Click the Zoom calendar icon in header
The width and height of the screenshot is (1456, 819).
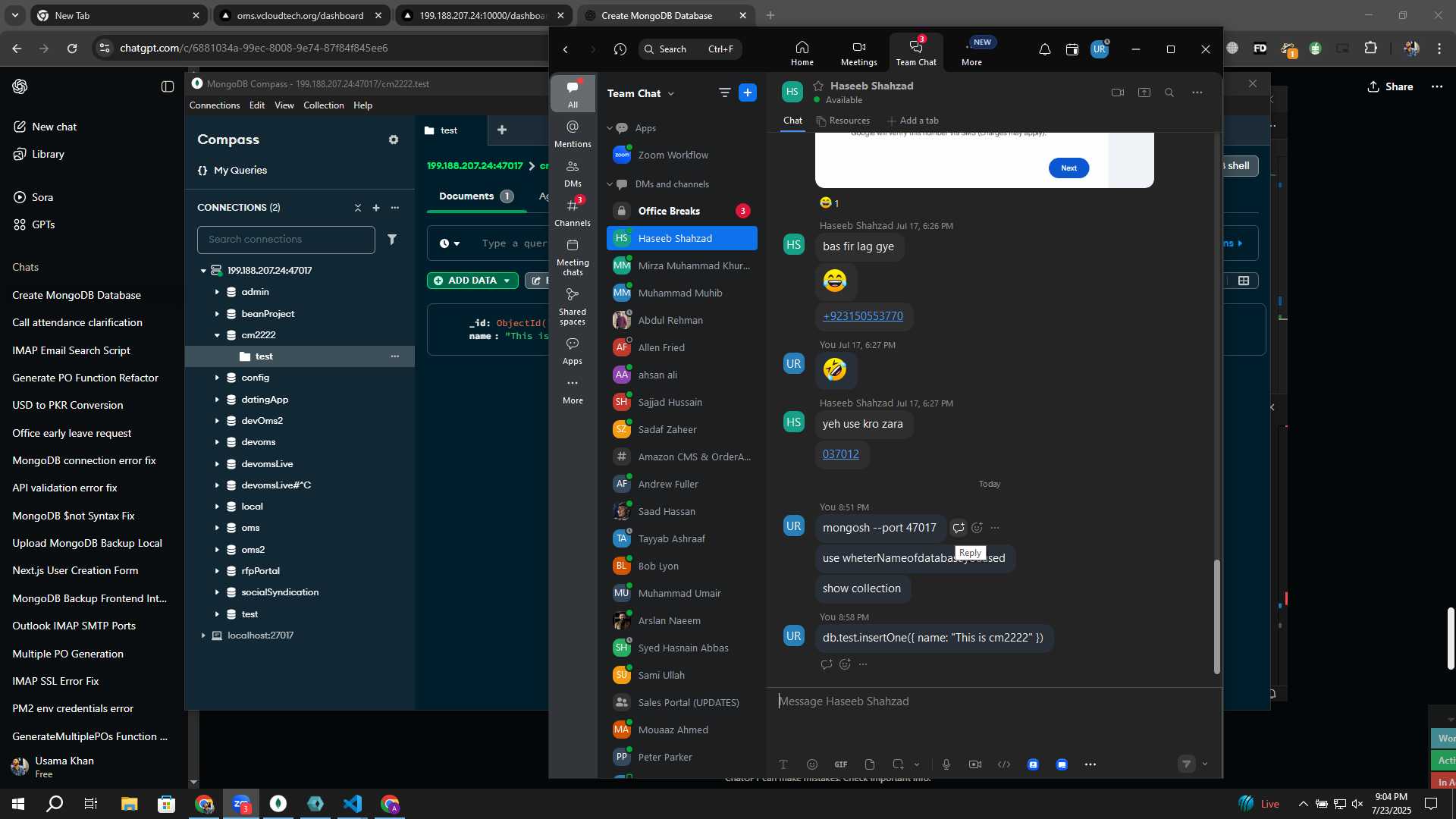[1072, 49]
